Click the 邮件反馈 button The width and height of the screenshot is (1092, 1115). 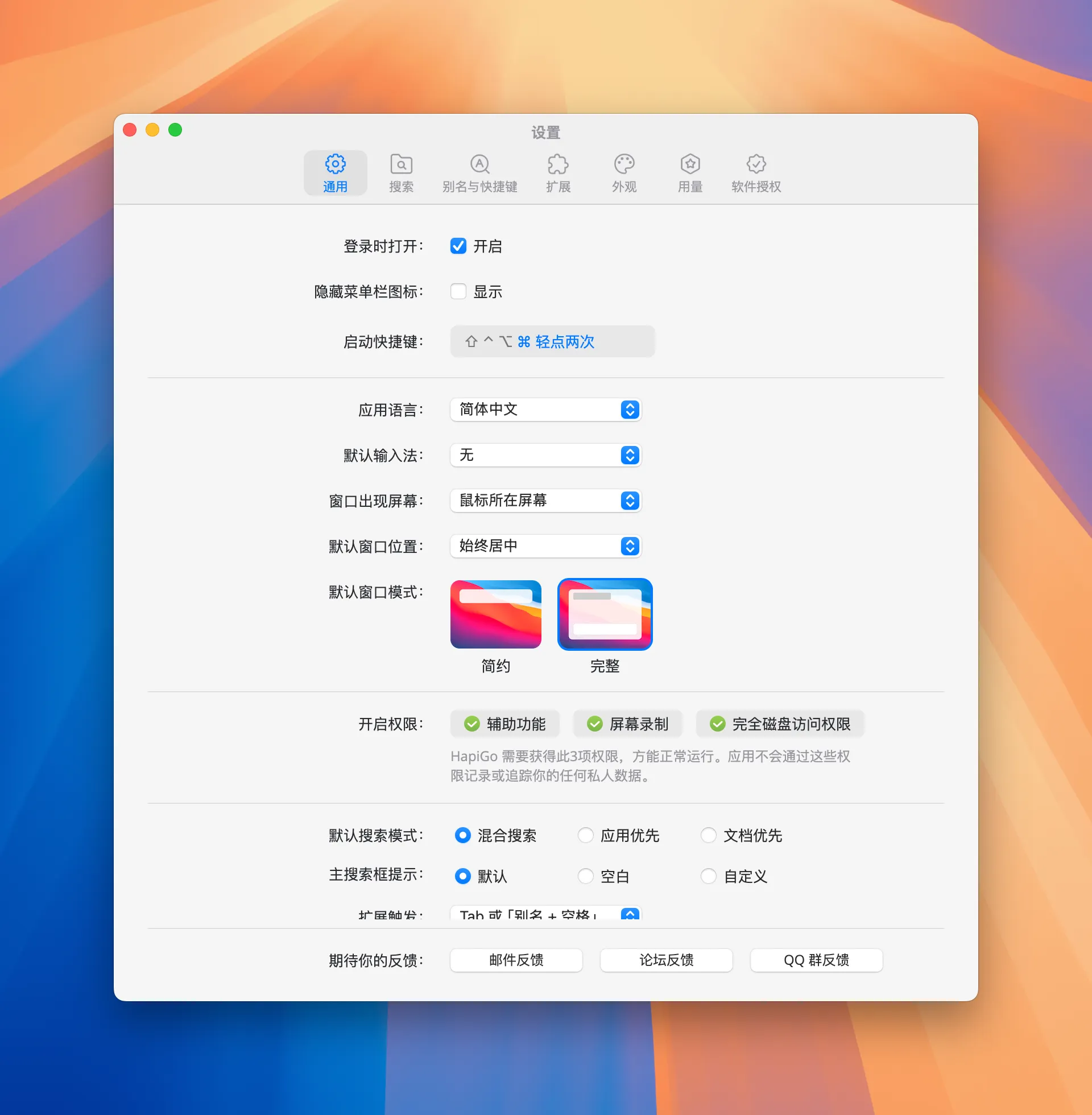[x=516, y=961]
